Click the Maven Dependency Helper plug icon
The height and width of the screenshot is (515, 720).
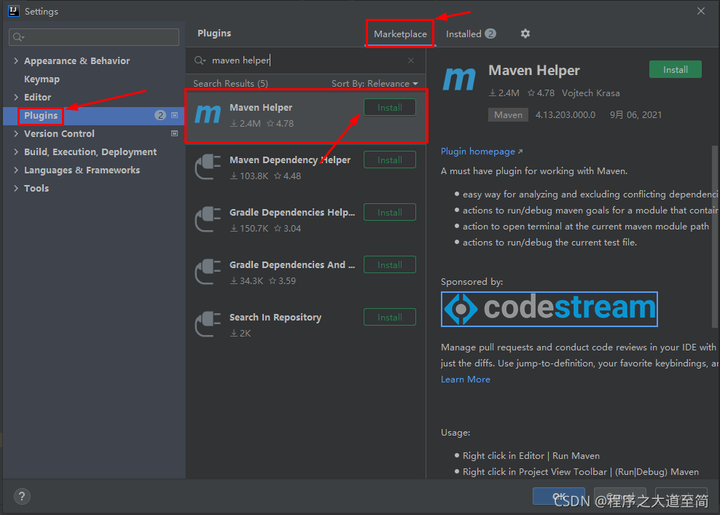point(208,167)
